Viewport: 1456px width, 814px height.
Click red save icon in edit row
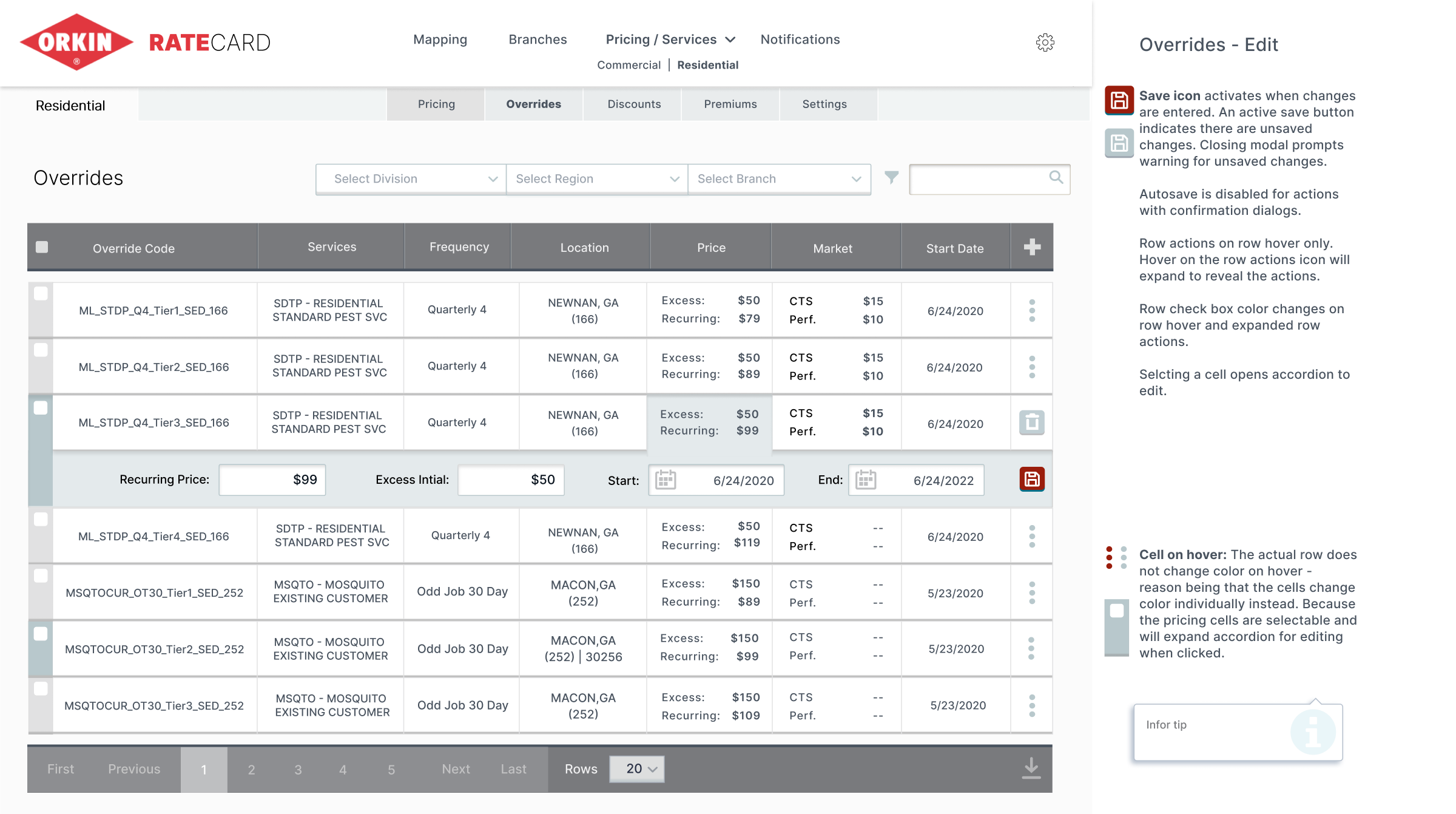tap(1032, 480)
